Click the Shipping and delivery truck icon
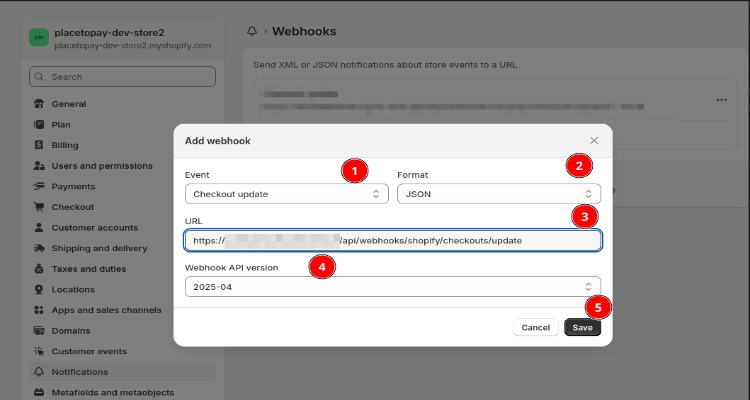This screenshot has height=400, width=750. [39, 248]
